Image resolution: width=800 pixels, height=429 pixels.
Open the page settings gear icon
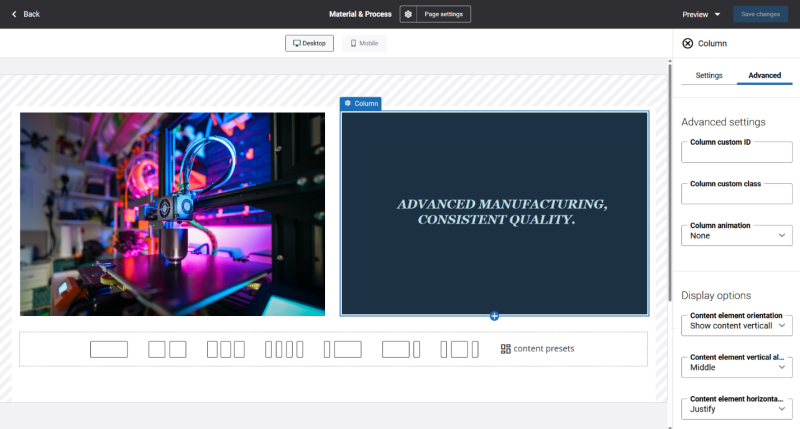point(408,14)
